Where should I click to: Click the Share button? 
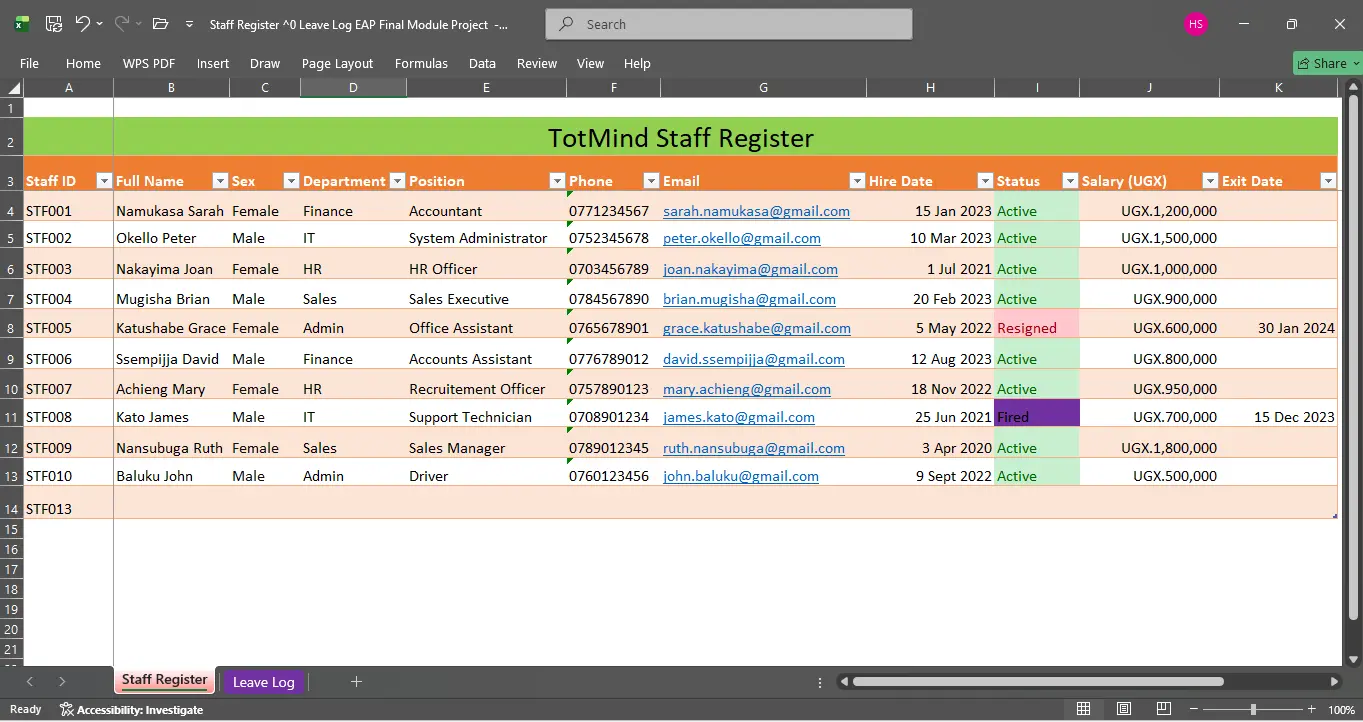pyautogui.click(x=1328, y=63)
